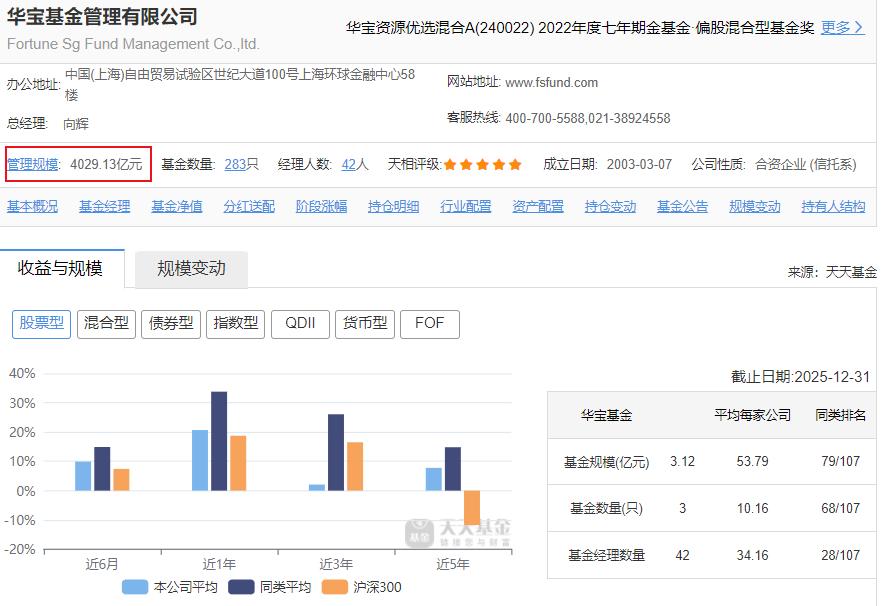Pick the FOF fund type filter
The image size is (882, 606).
[429, 323]
